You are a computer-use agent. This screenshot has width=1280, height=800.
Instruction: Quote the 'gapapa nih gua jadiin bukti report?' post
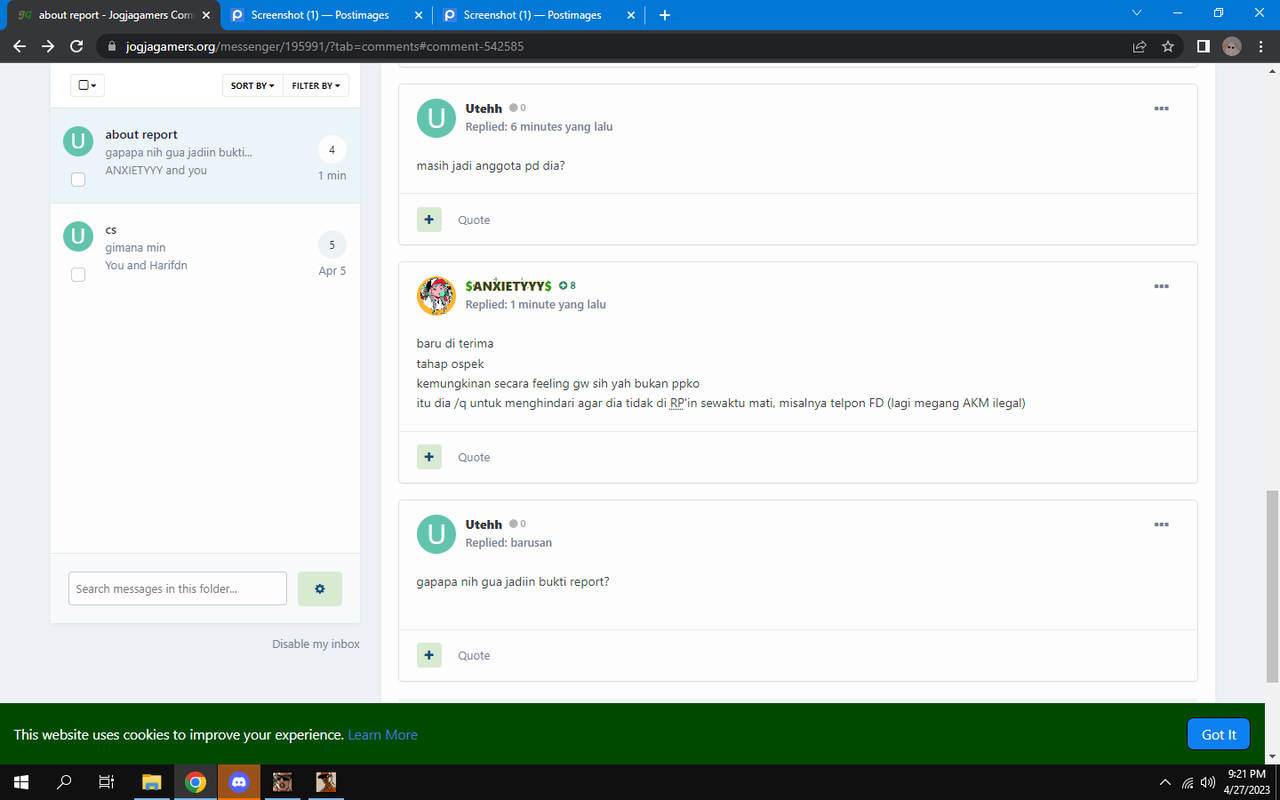[474, 656]
